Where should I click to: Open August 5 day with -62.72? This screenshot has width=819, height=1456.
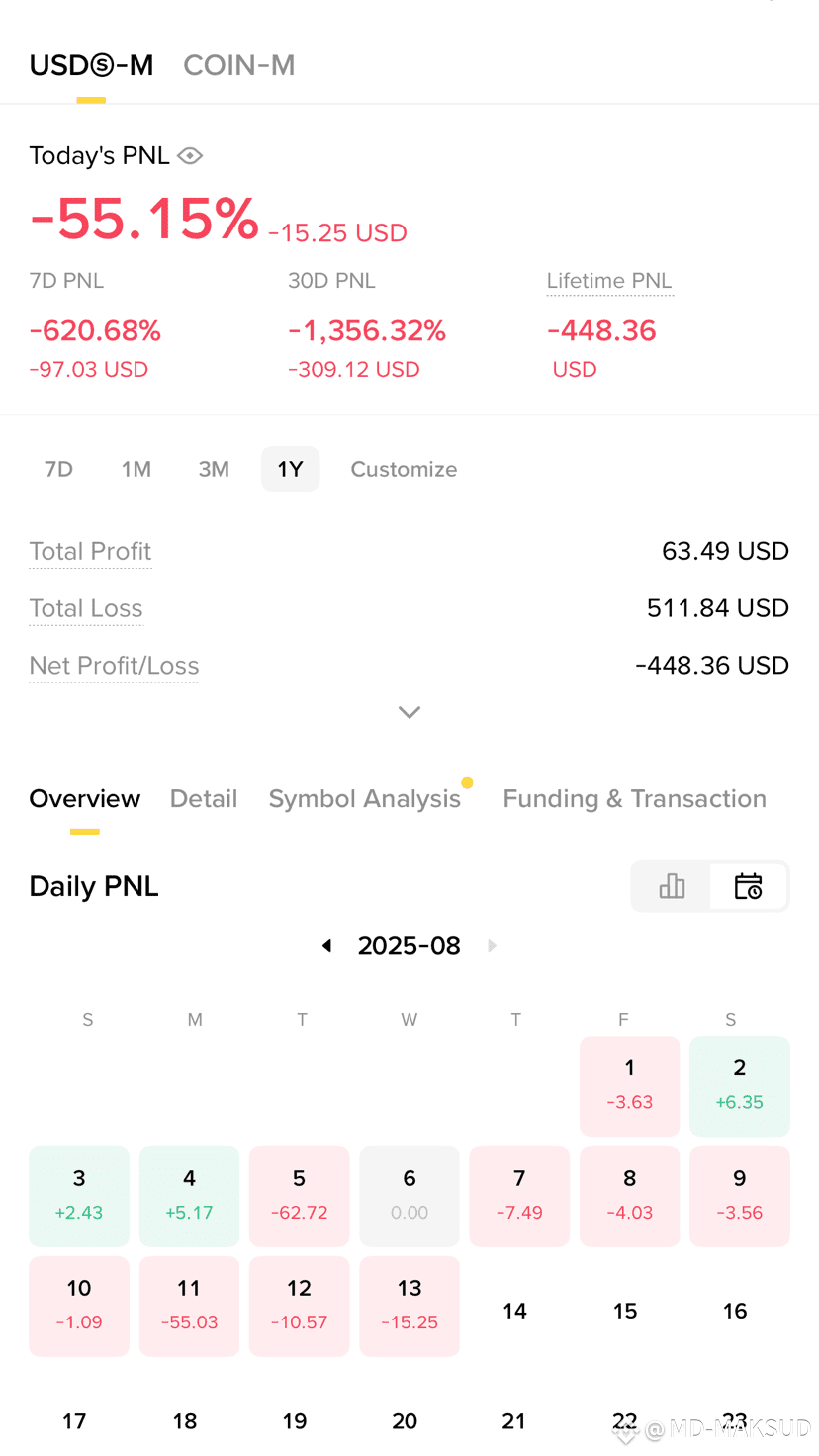[x=300, y=1196]
